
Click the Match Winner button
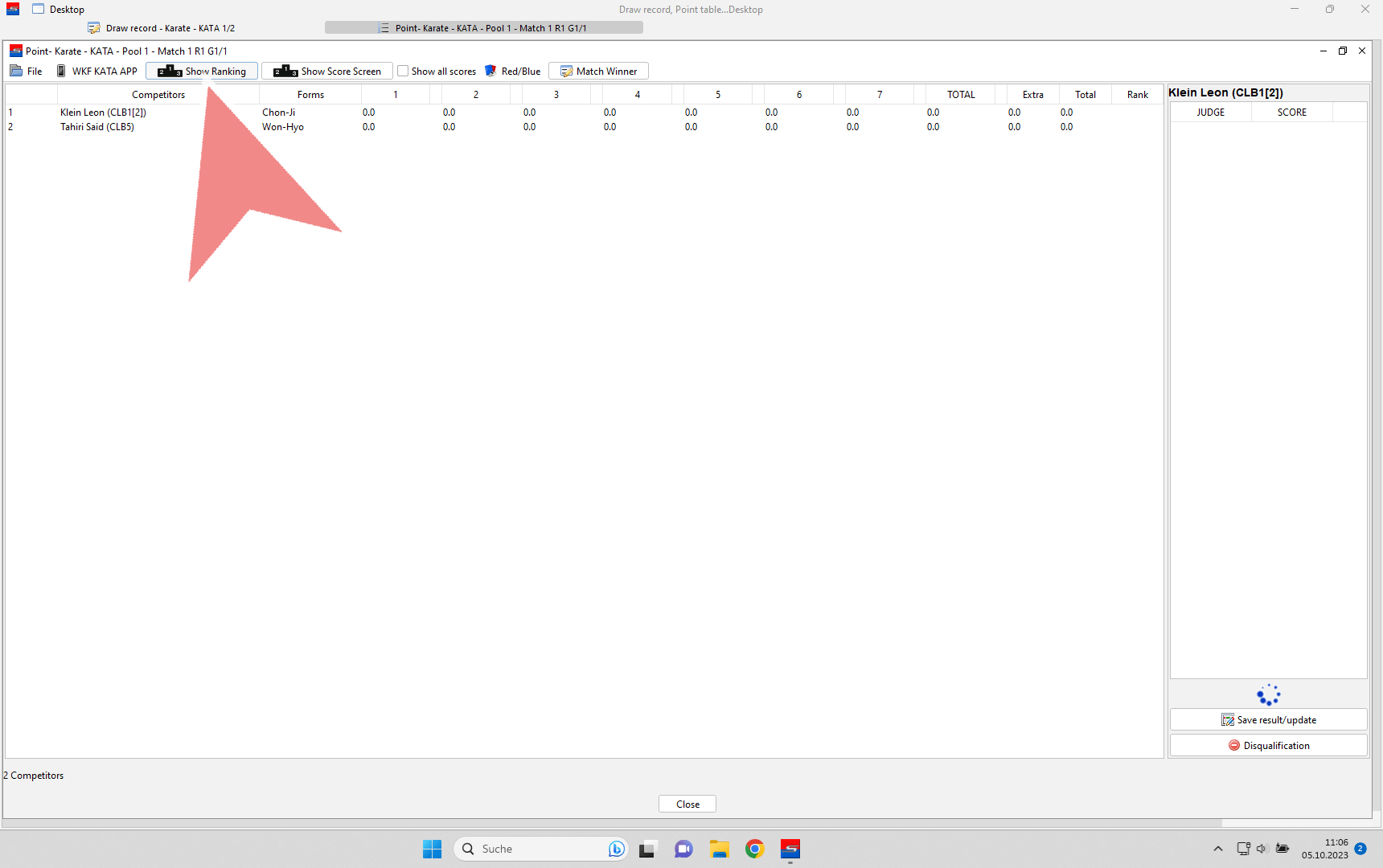coord(598,72)
